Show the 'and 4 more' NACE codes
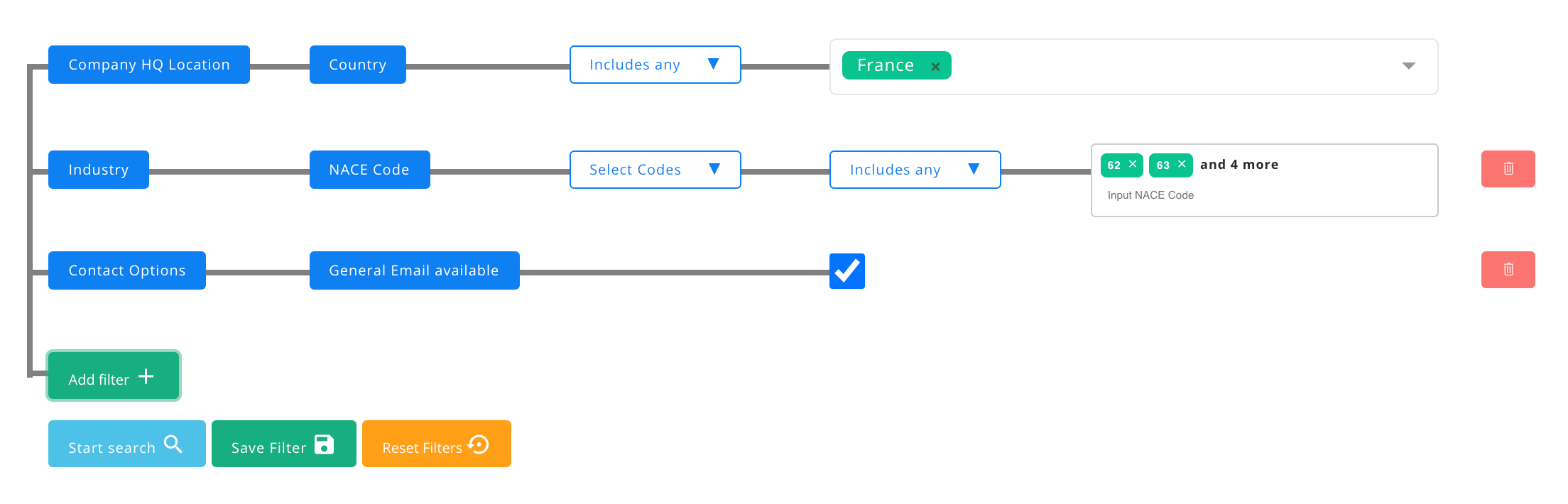The width and height of the screenshot is (1568, 504). click(1239, 165)
